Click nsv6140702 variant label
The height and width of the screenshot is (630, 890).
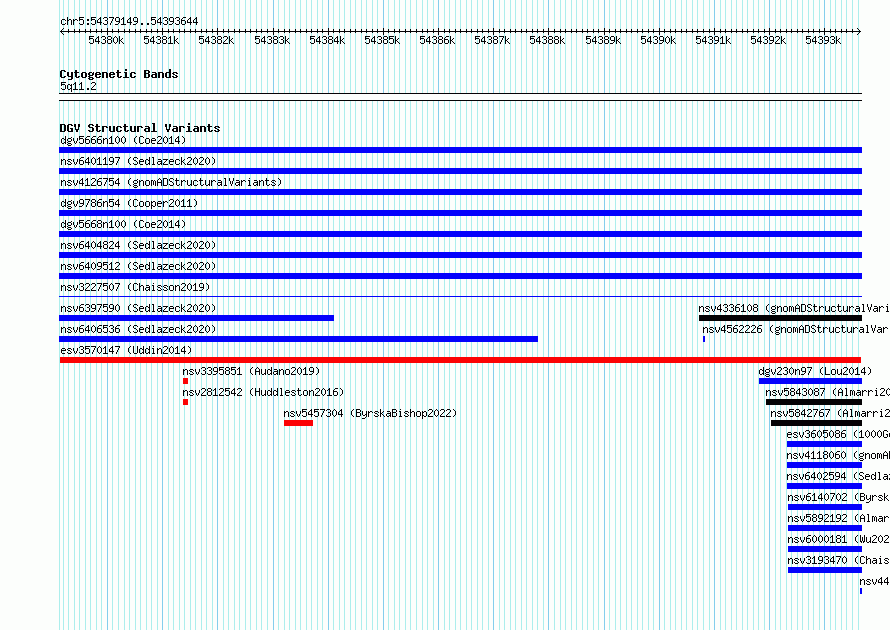[838, 497]
